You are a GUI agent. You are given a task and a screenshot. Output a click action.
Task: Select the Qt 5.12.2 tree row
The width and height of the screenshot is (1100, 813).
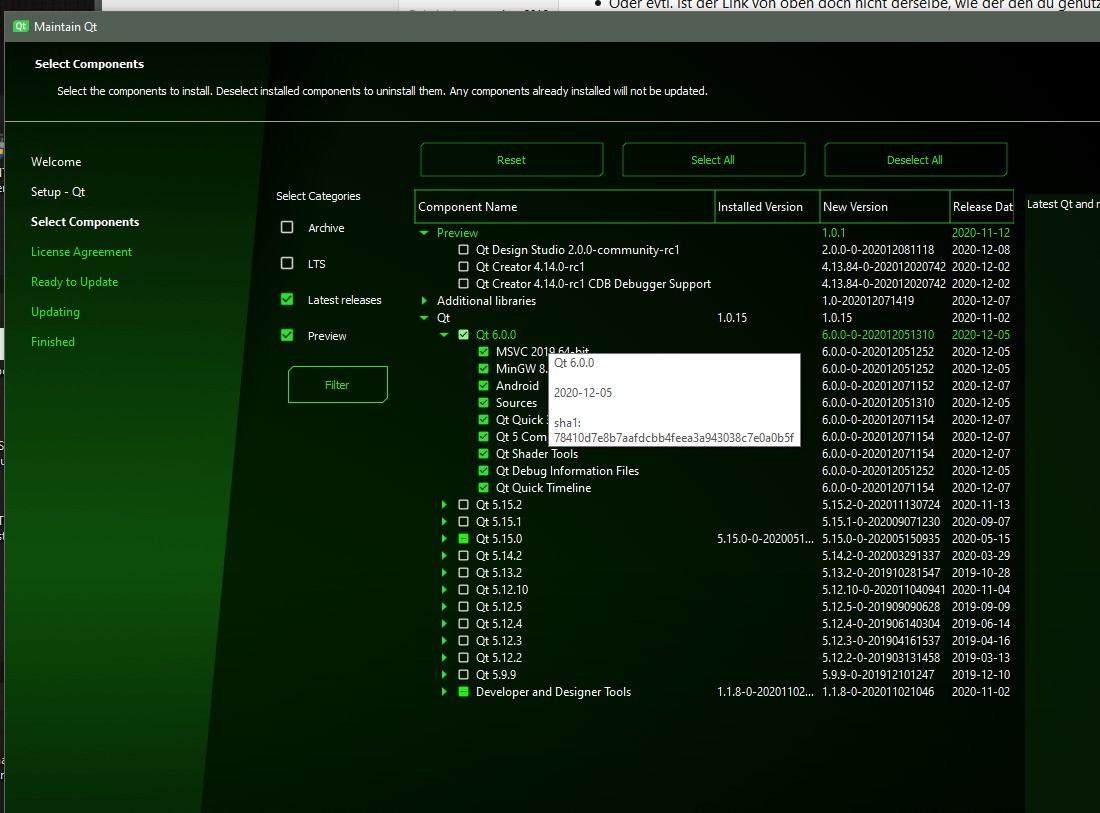pyautogui.click(x=714, y=658)
